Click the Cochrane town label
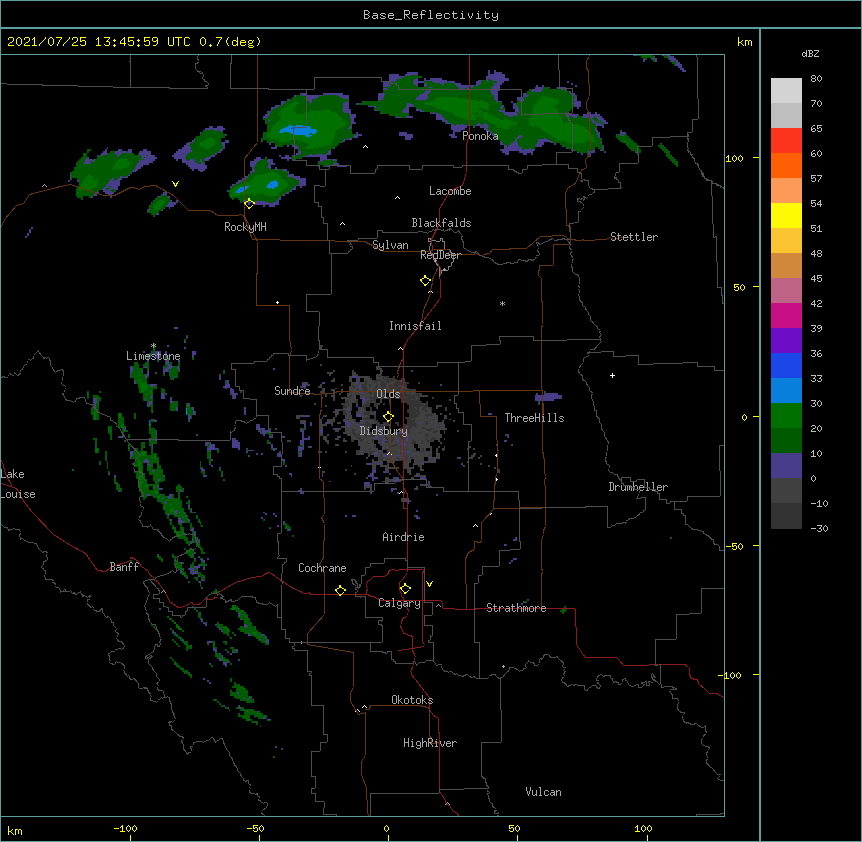This screenshot has width=862, height=842. point(322,568)
